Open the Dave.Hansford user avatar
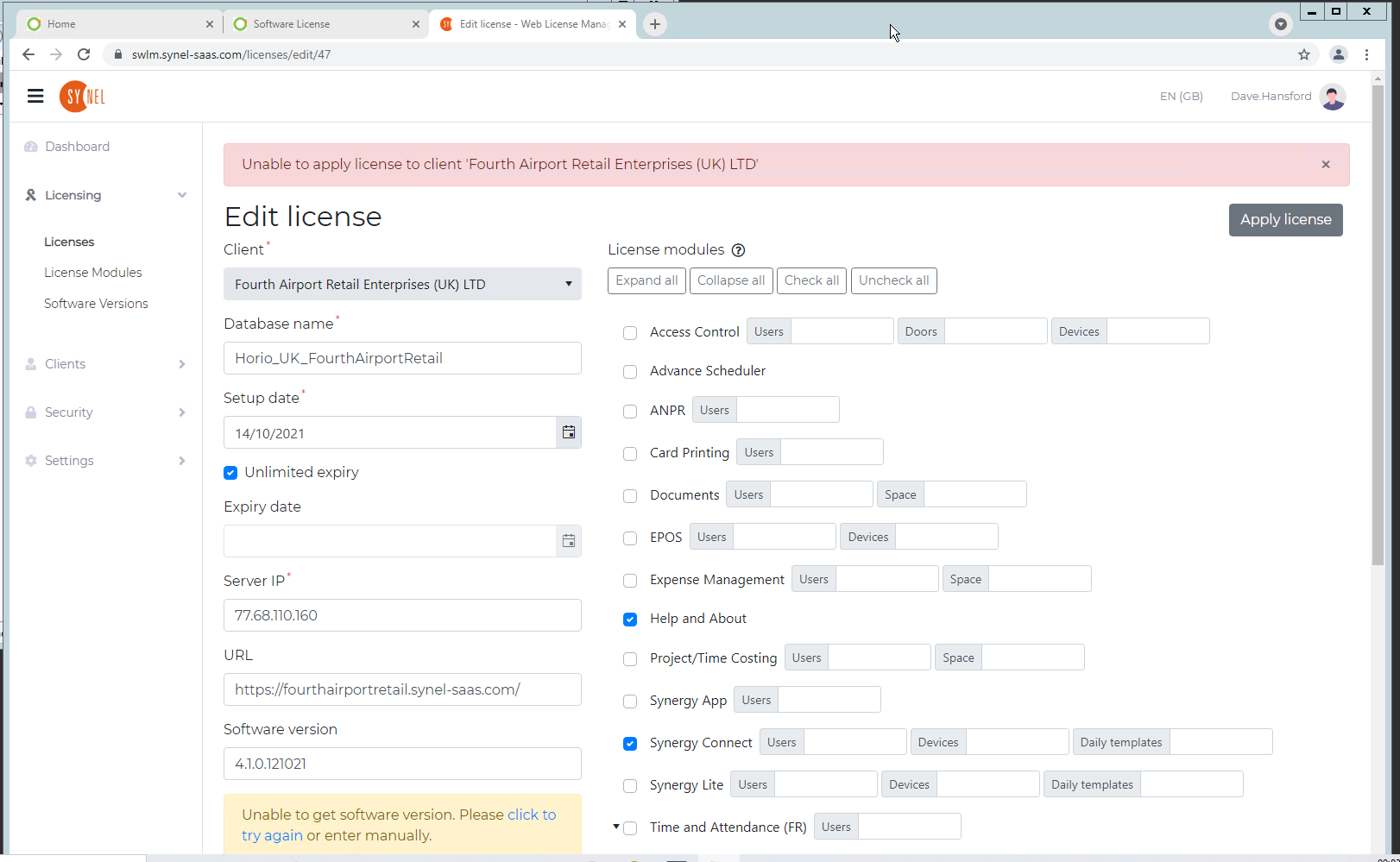The width and height of the screenshot is (1400, 862). coord(1333,97)
